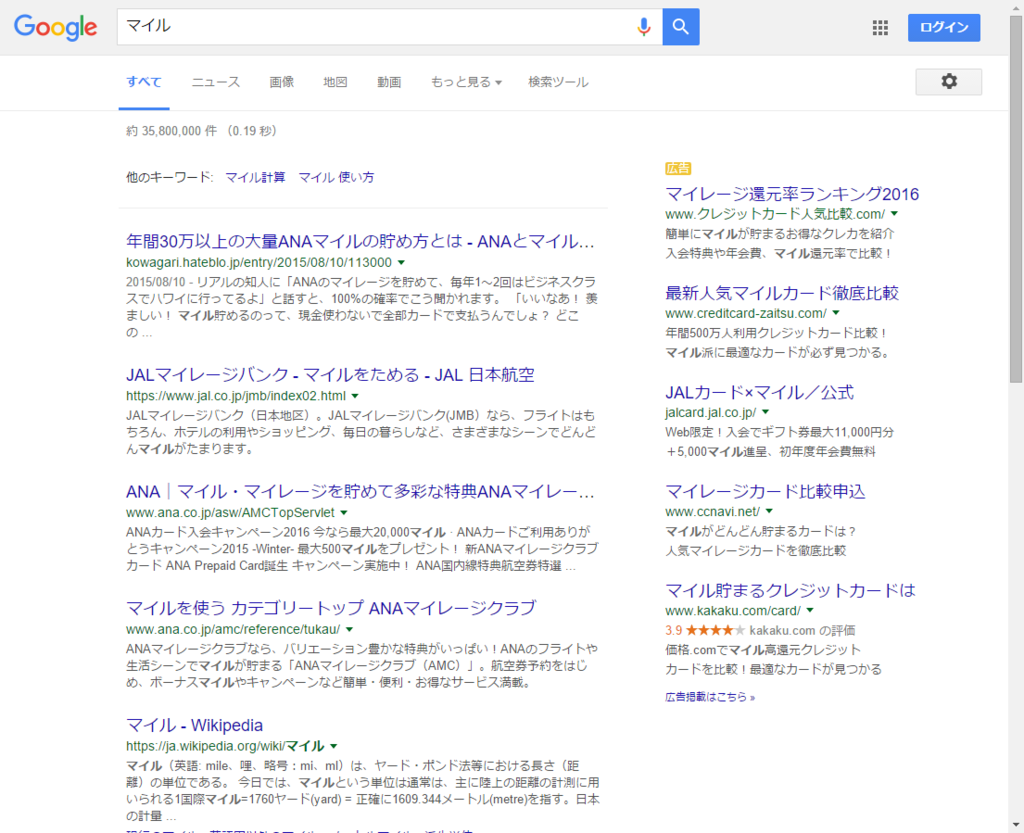Open 検索ツール options
Screen dimensions: 1024x833
(558, 82)
